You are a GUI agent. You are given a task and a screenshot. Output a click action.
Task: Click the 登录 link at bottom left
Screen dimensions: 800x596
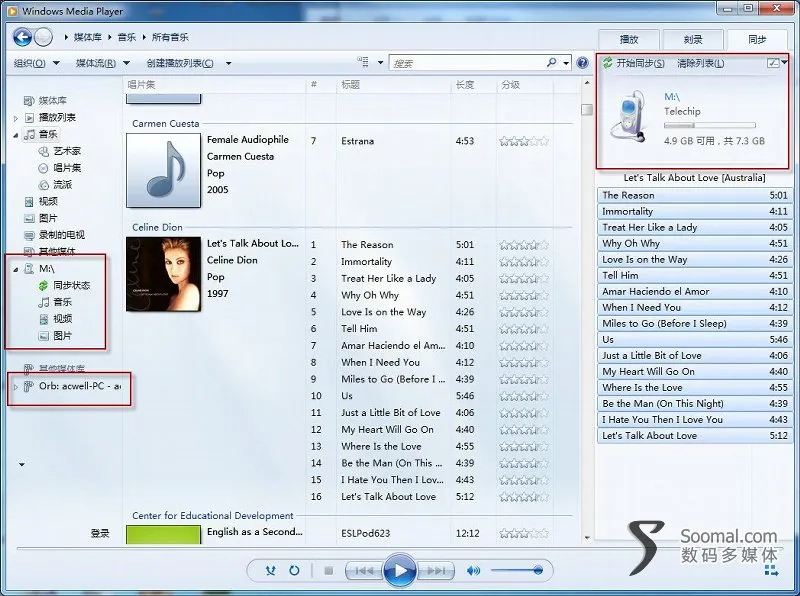100,533
